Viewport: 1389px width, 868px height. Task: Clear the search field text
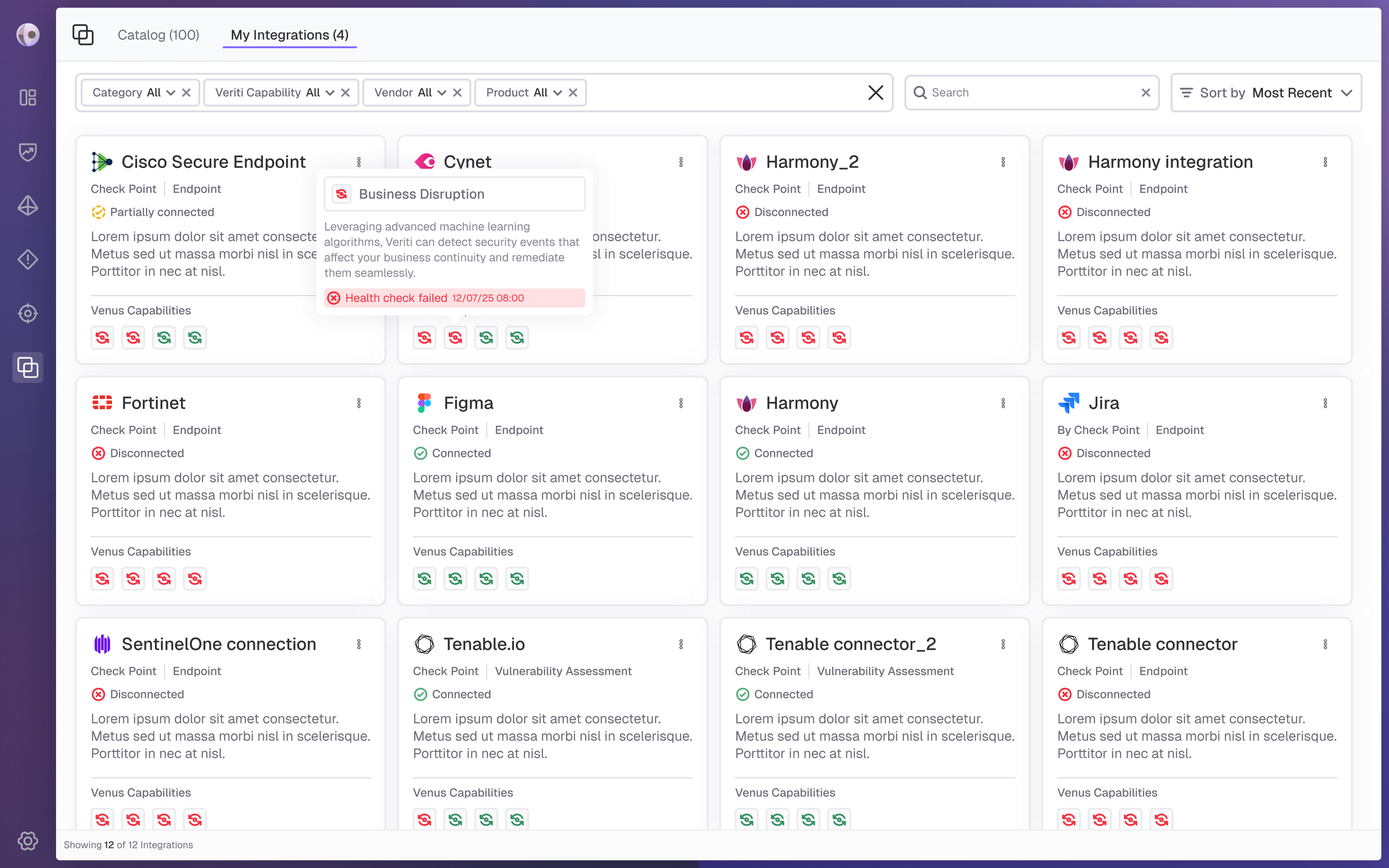tap(1145, 92)
